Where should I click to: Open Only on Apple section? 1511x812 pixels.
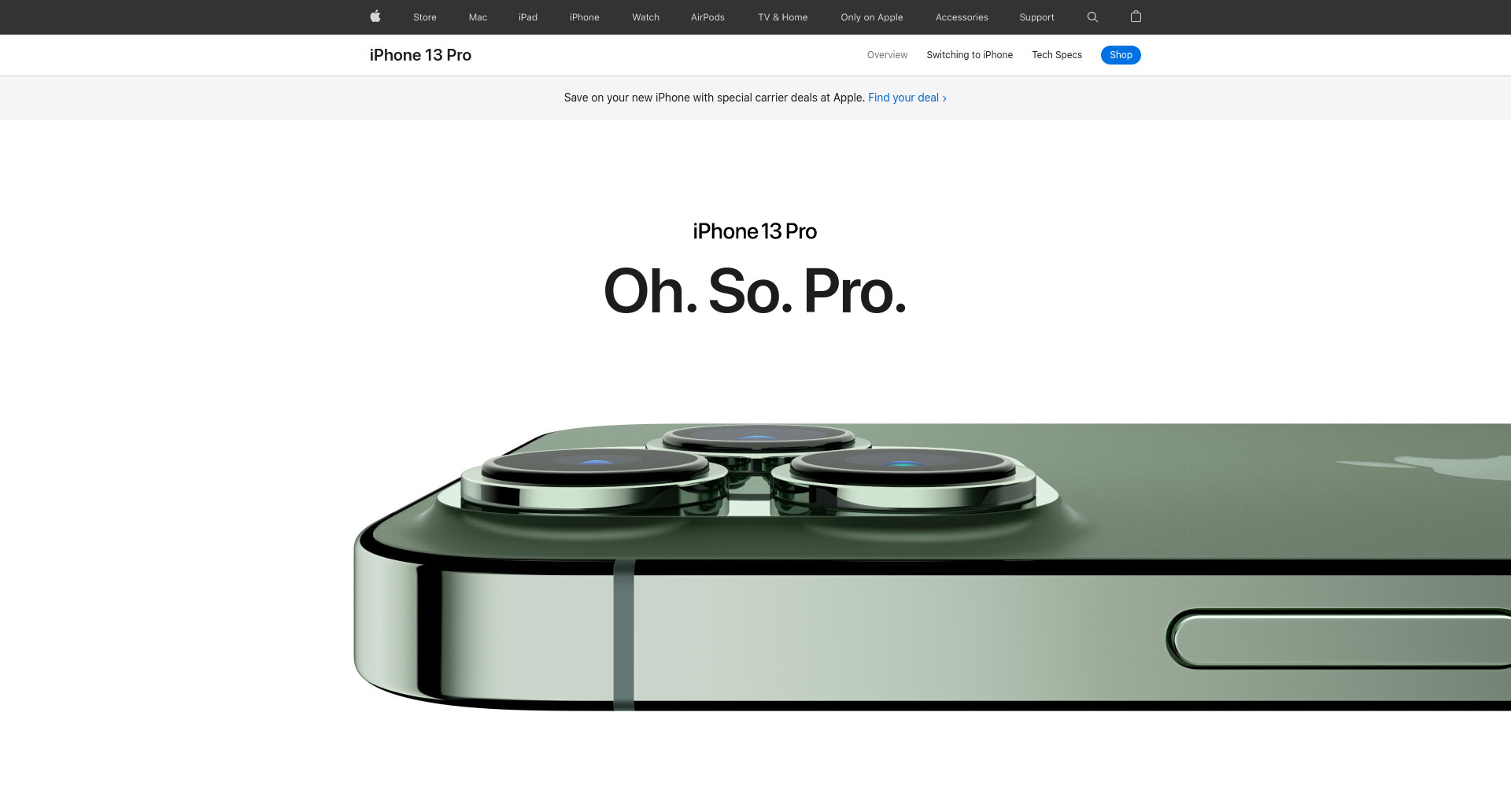pyautogui.click(x=872, y=17)
